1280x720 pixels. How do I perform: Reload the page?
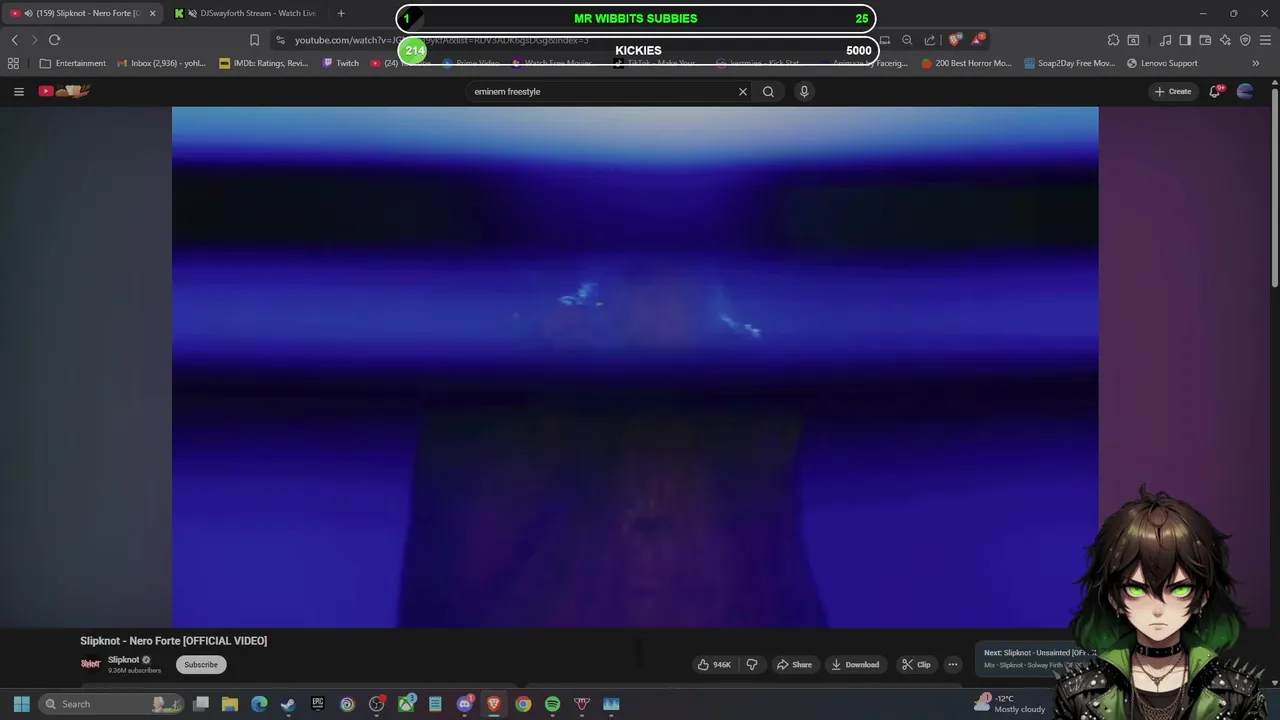[x=55, y=40]
